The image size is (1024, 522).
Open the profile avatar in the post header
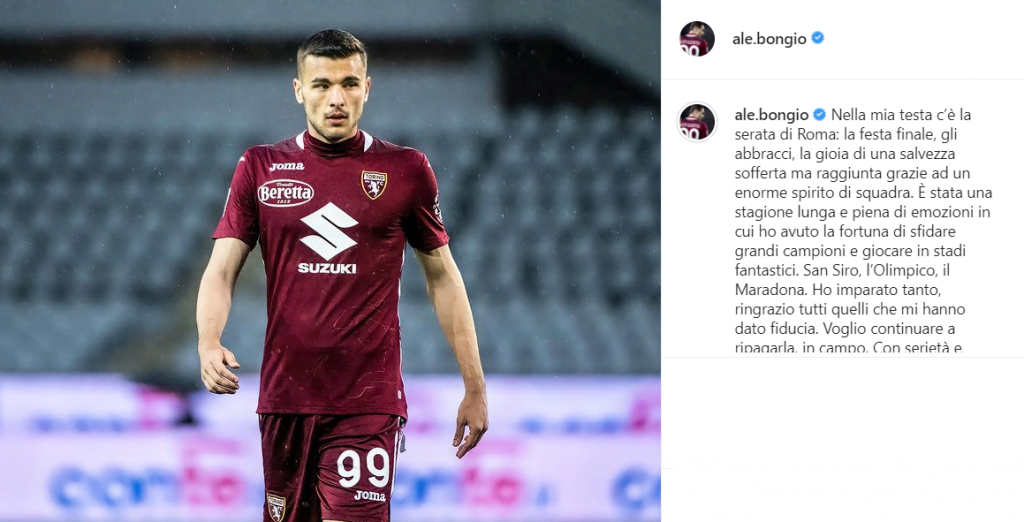tap(697, 39)
